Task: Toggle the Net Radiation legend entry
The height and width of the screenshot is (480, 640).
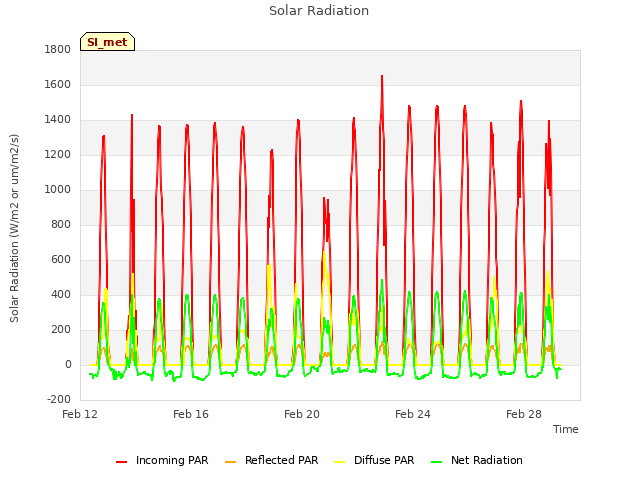Action: pos(477,460)
